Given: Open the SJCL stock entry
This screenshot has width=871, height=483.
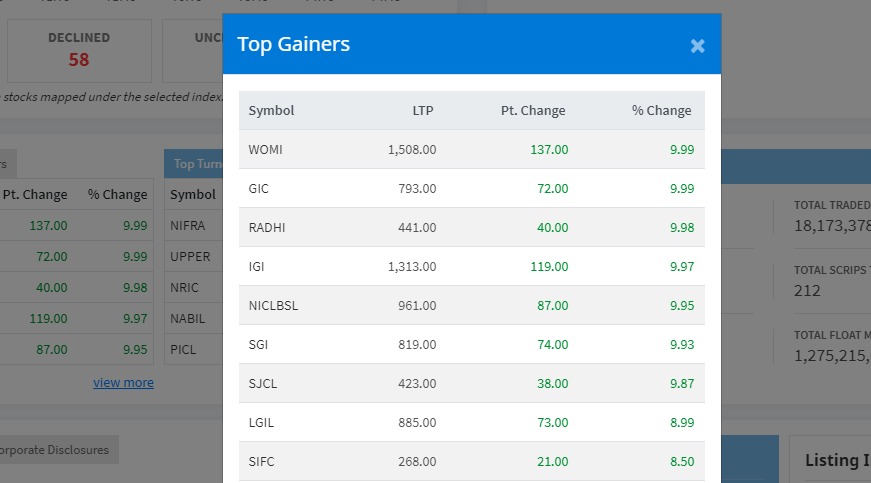Looking at the screenshot, I should 262,384.
